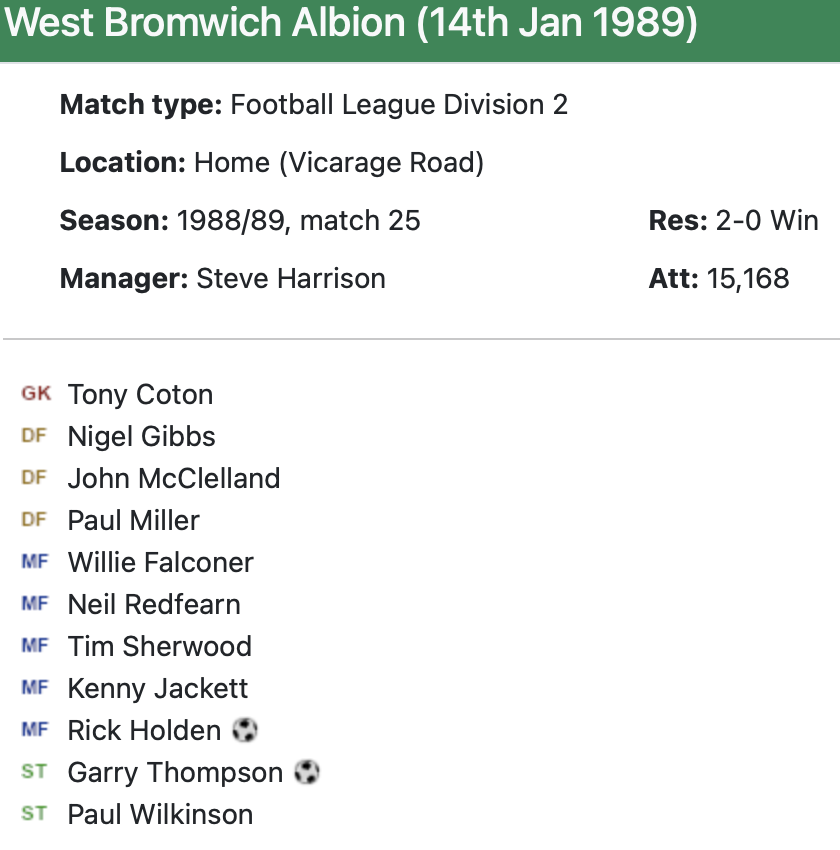Click the GK icon beside Tony Coton
840x850 pixels.
[x=35, y=394]
